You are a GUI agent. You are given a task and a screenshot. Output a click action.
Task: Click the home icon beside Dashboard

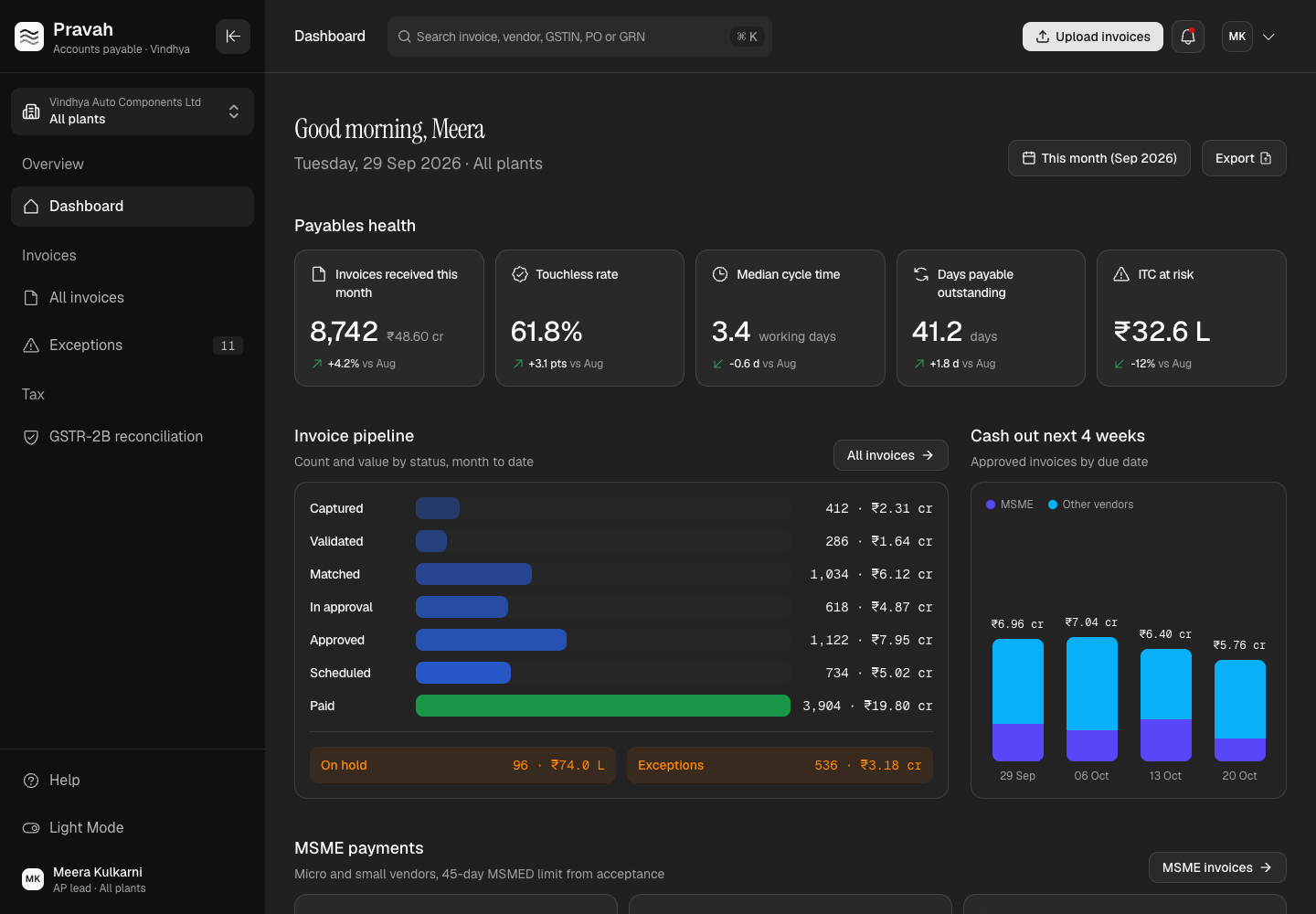click(x=31, y=207)
